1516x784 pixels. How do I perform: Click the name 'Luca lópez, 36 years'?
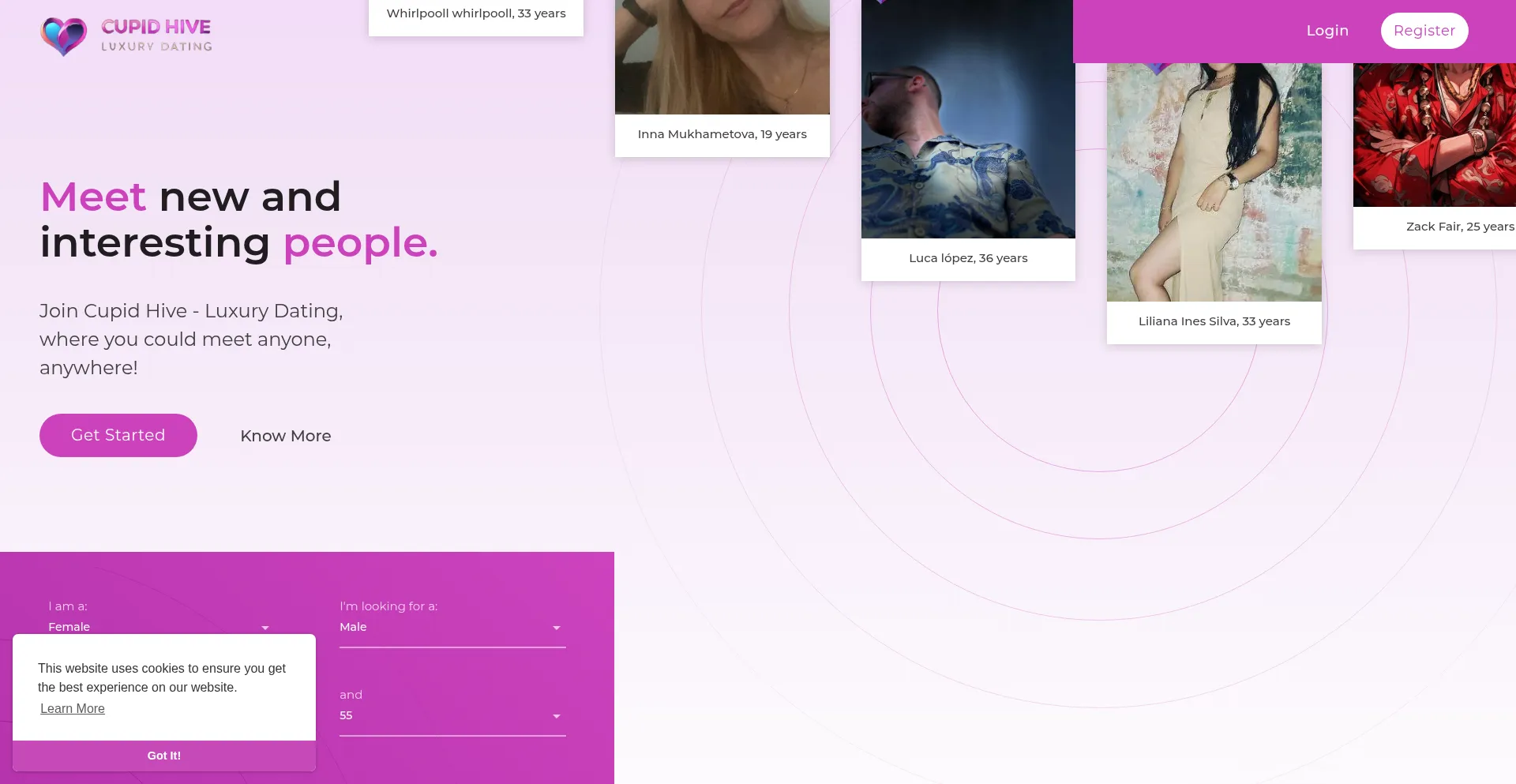point(968,258)
